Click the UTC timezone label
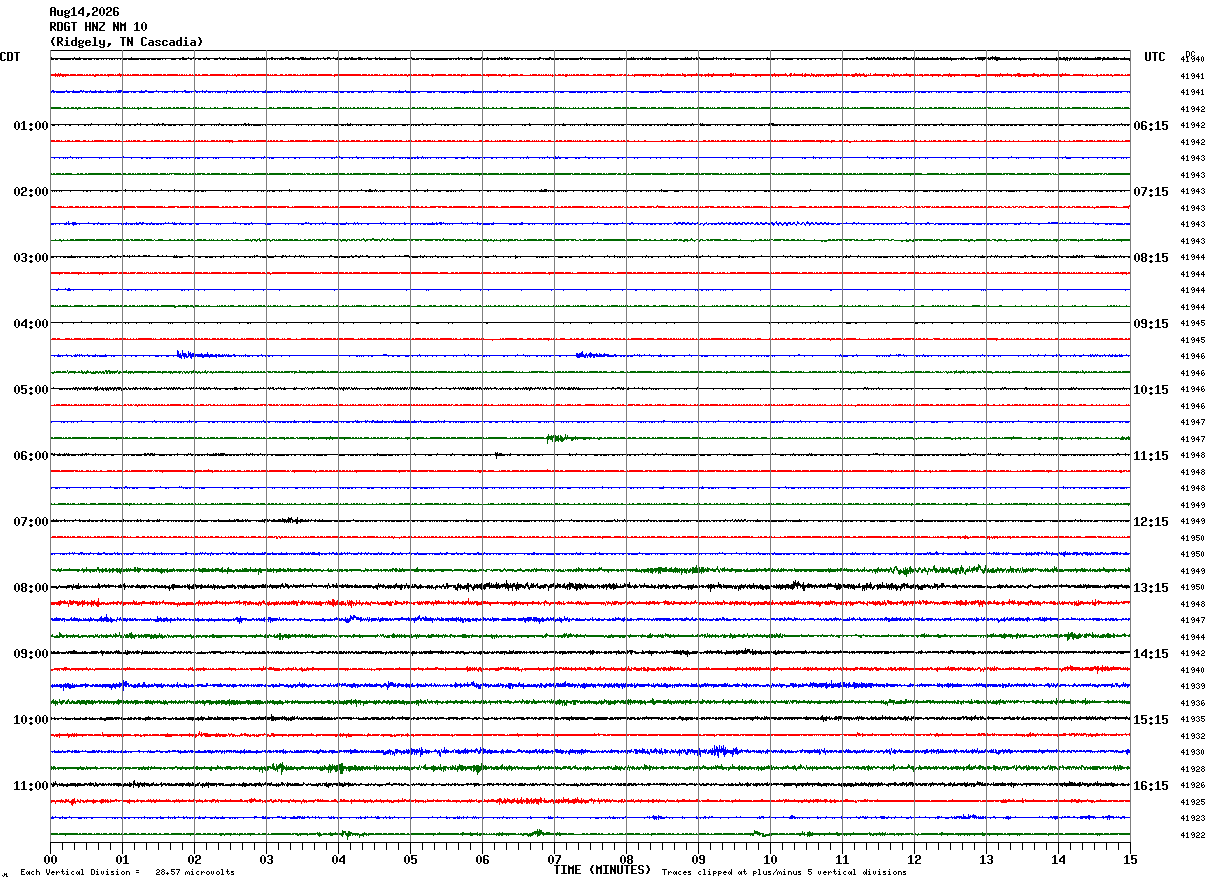The height and width of the screenshot is (886, 1210). point(1155,57)
